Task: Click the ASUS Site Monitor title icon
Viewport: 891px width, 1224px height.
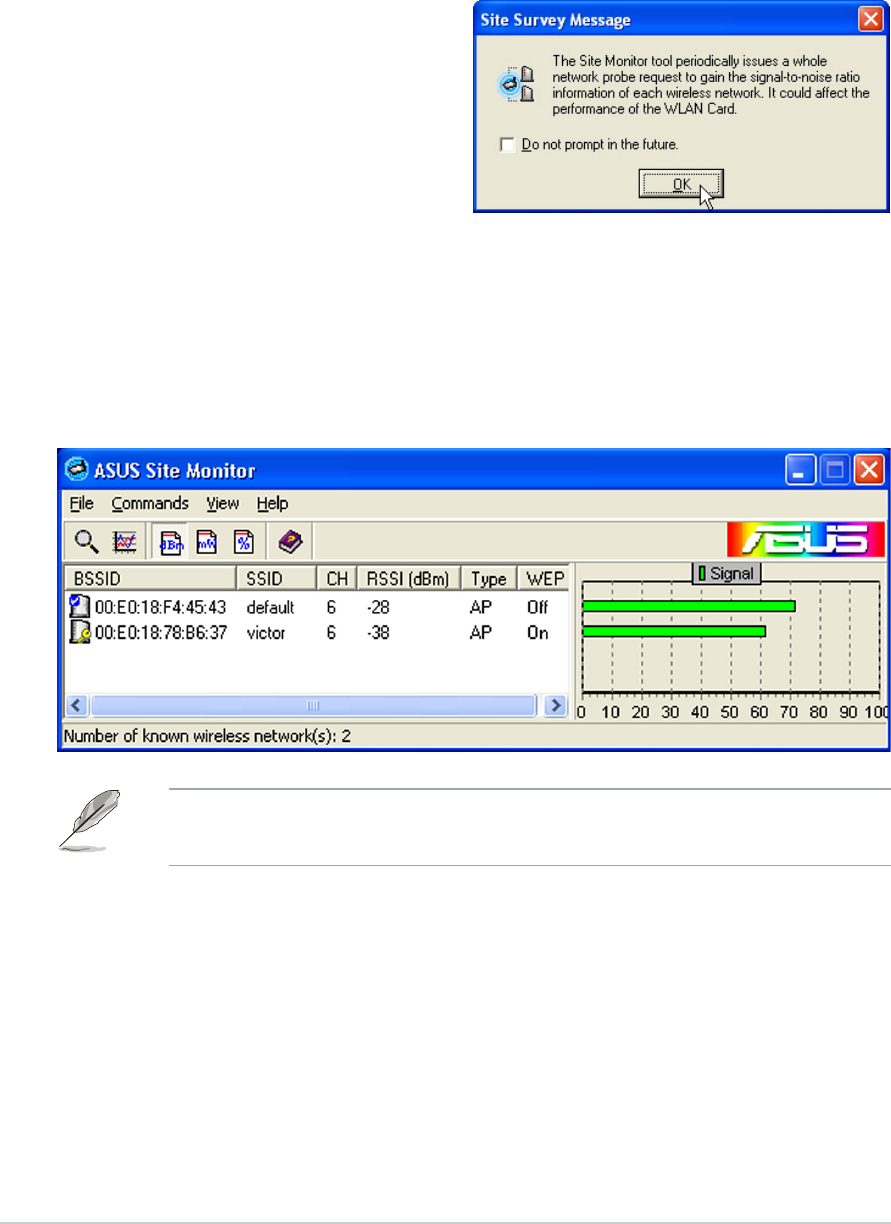Action: tap(76, 469)
